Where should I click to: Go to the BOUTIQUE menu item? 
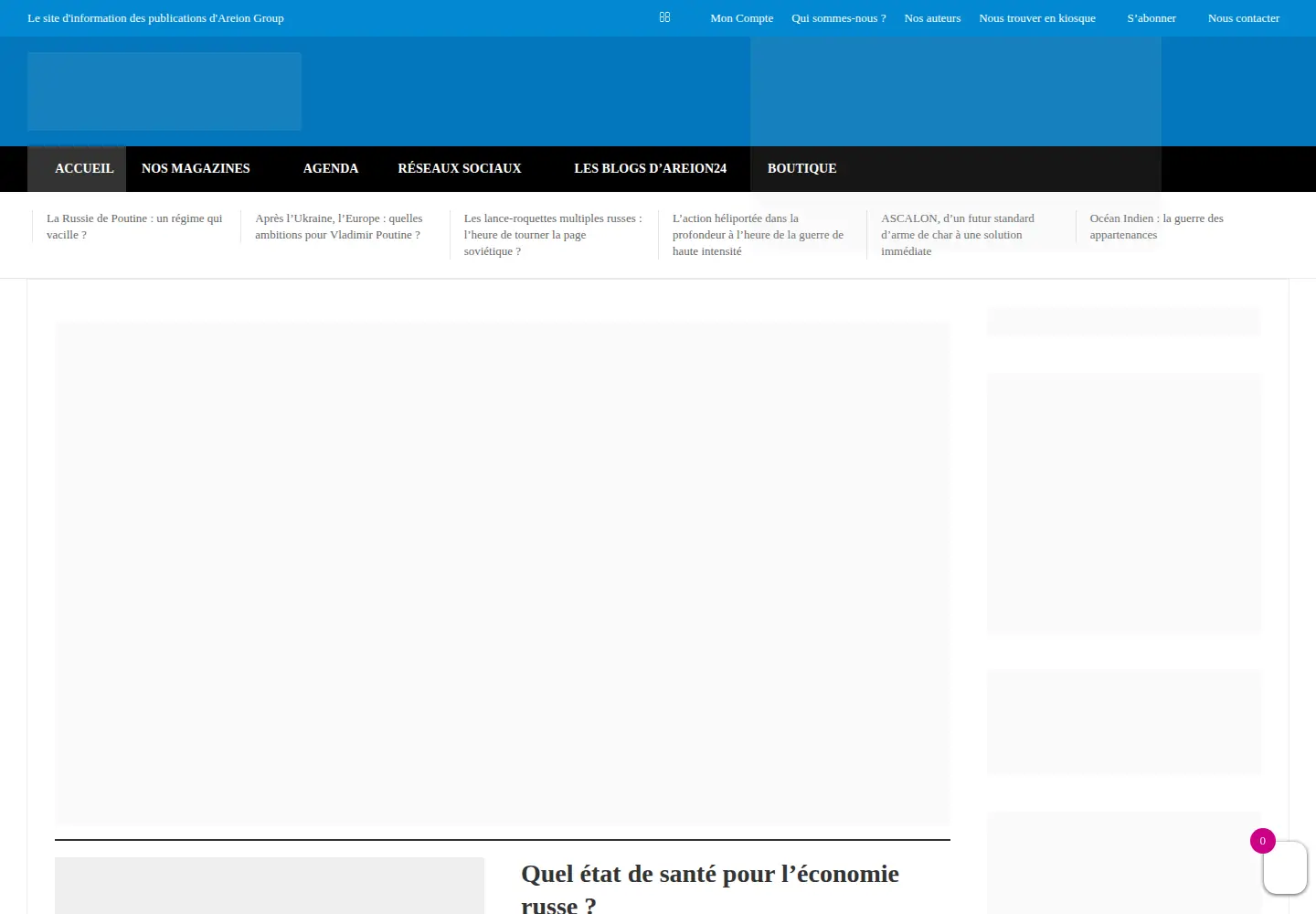pyautogui.click(x=801, y=168)
